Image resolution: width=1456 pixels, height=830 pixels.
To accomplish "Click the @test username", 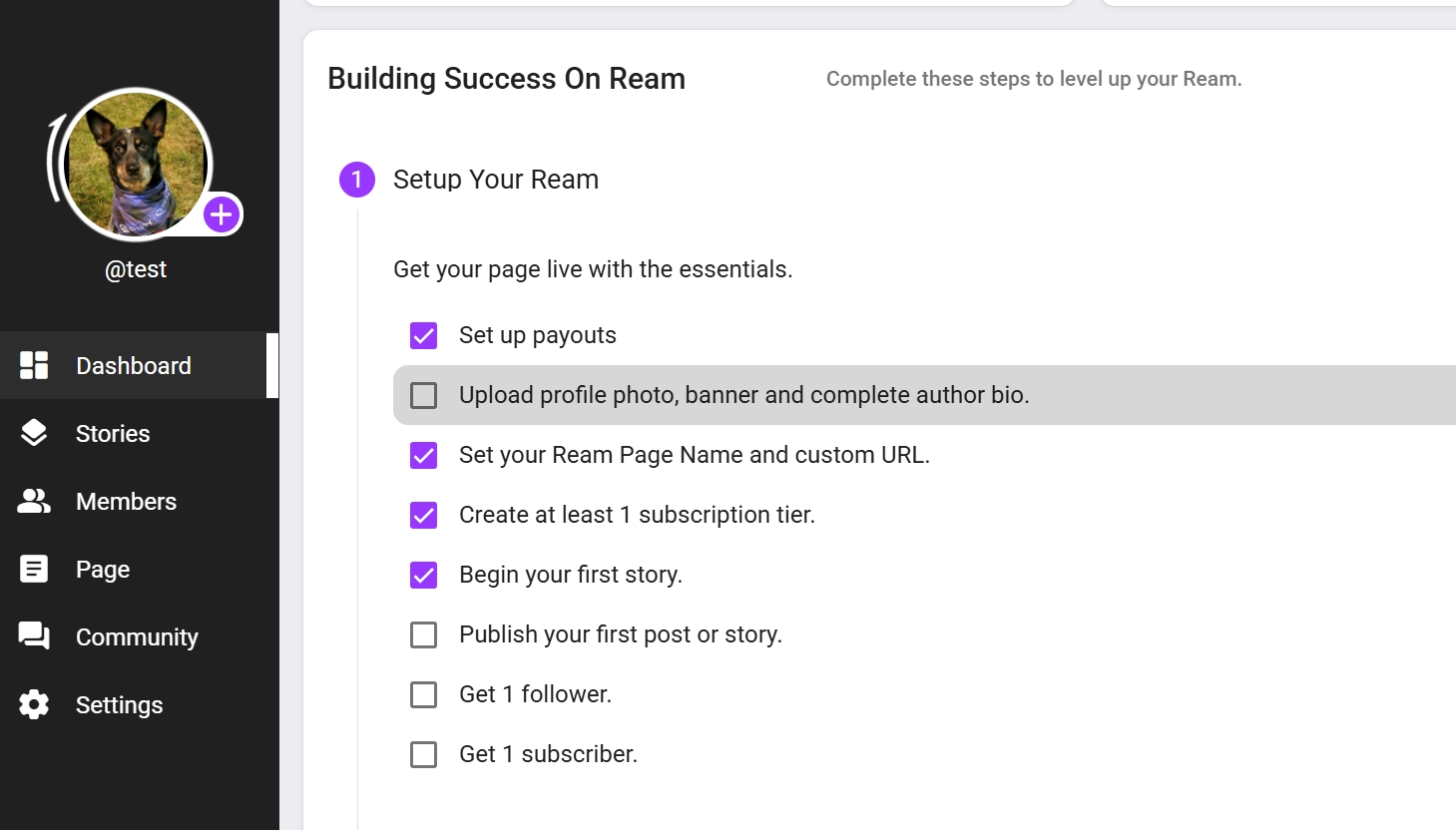I will (136, 269).
